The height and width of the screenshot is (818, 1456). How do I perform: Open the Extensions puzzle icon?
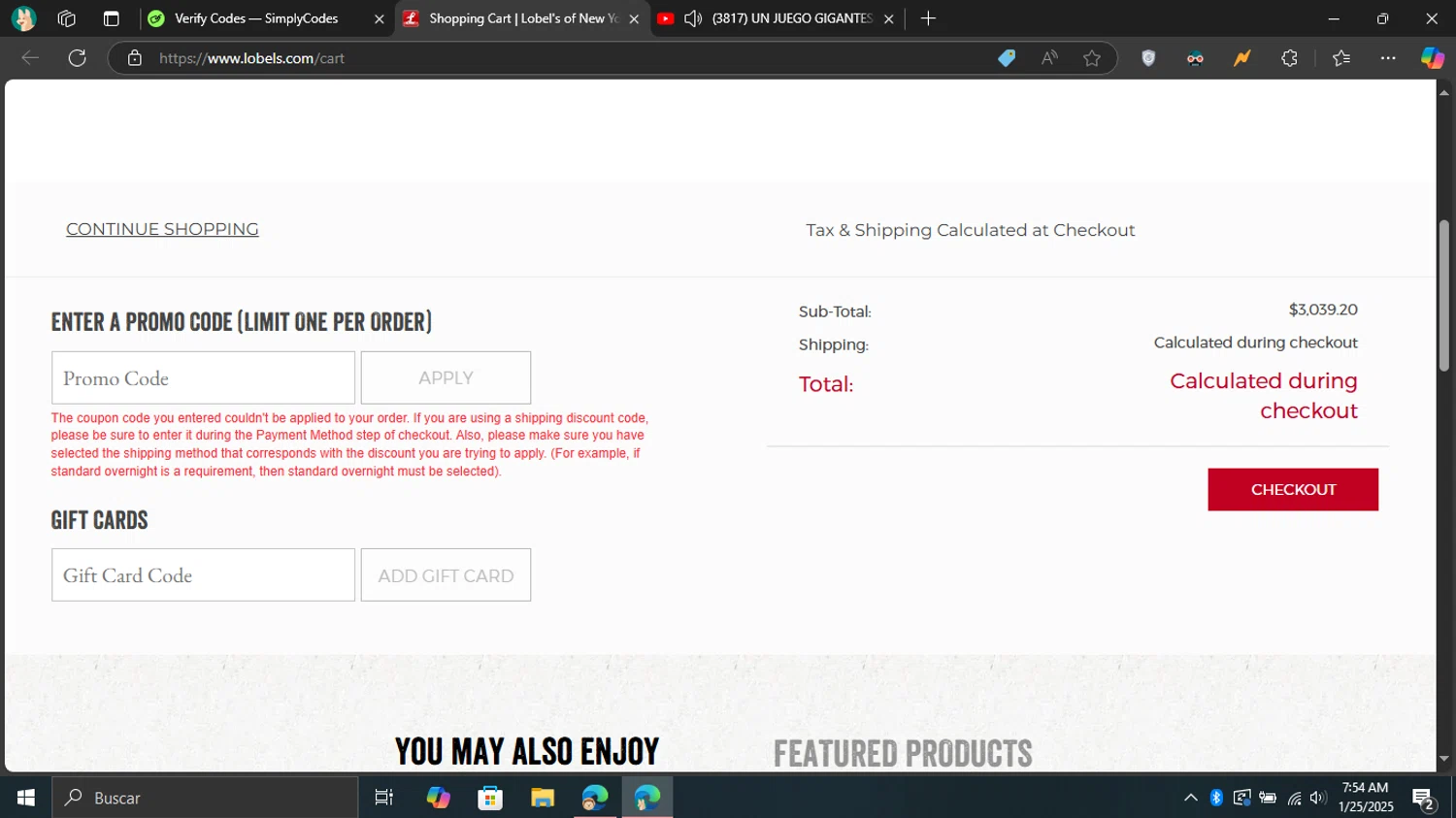pyautogui.click(x=1289, y=58)
